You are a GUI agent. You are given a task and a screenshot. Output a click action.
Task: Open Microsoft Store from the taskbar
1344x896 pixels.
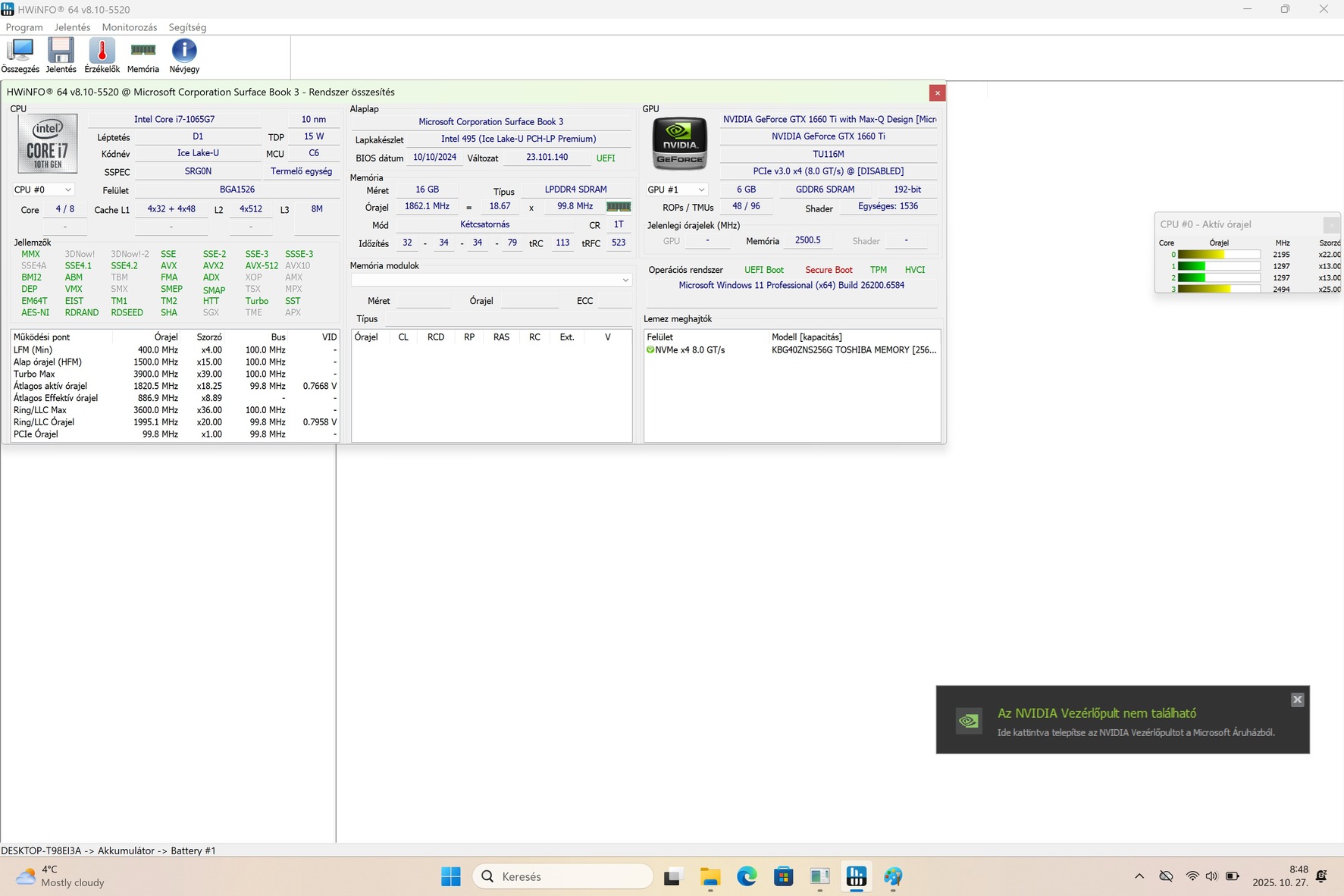[783, 877]
